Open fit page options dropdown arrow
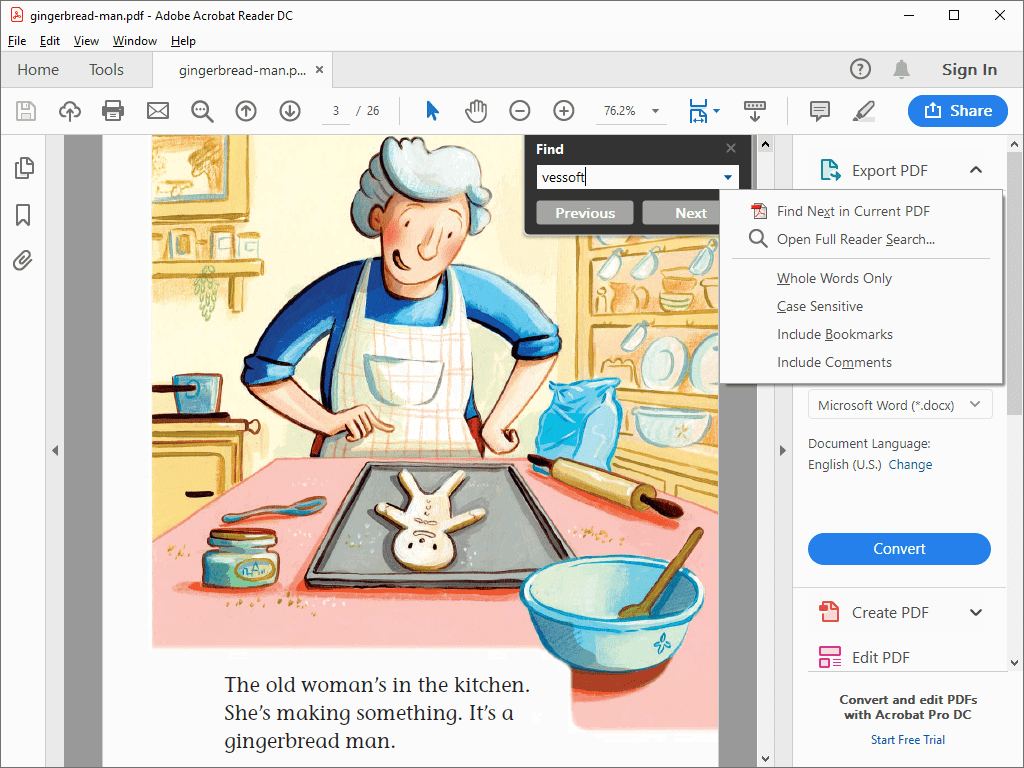This screenshot has height=768, width=1024. click(716, 111)
